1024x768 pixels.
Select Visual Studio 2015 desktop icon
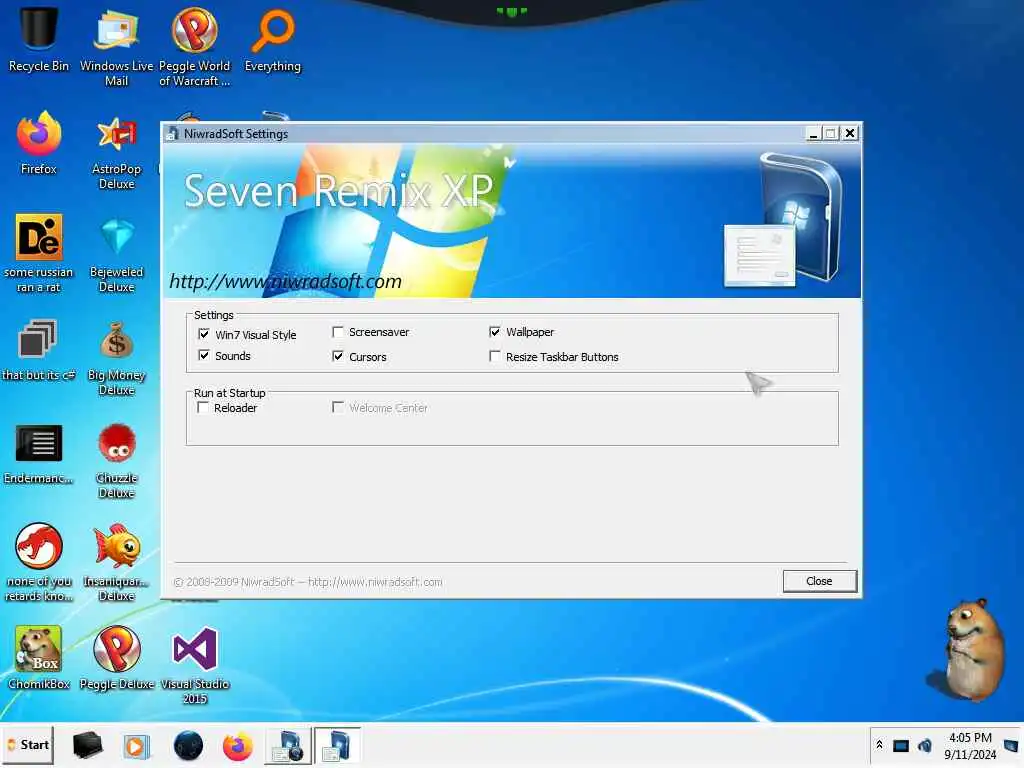tap(195, 665)
